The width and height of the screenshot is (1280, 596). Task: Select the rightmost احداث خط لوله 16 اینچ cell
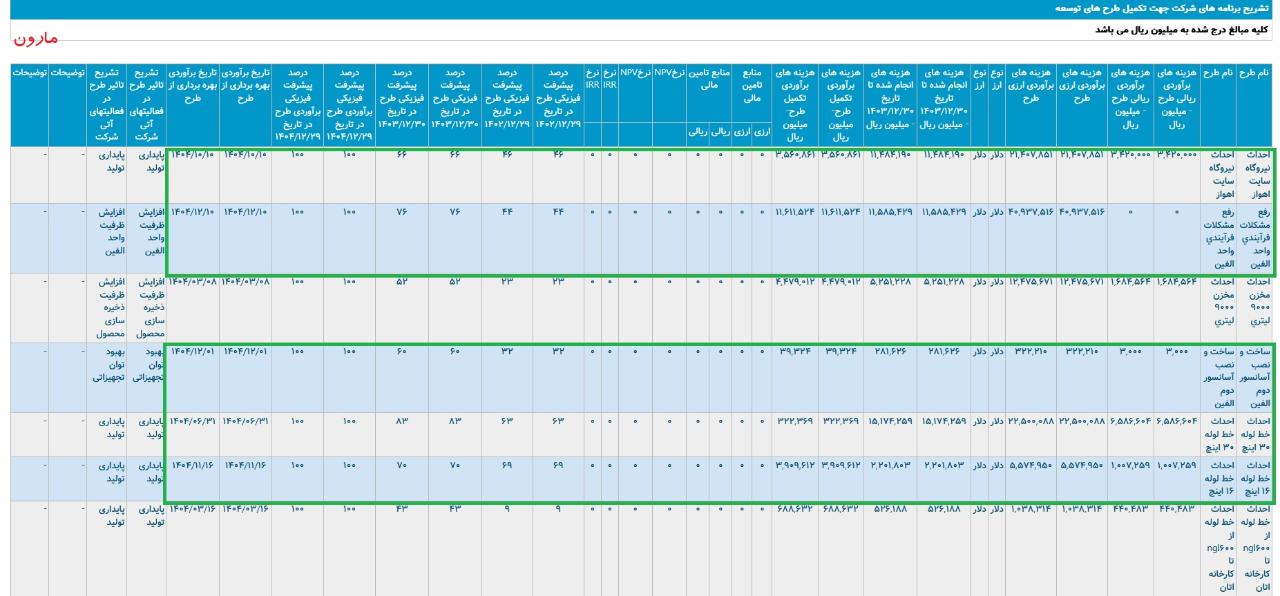point(1256,478)
